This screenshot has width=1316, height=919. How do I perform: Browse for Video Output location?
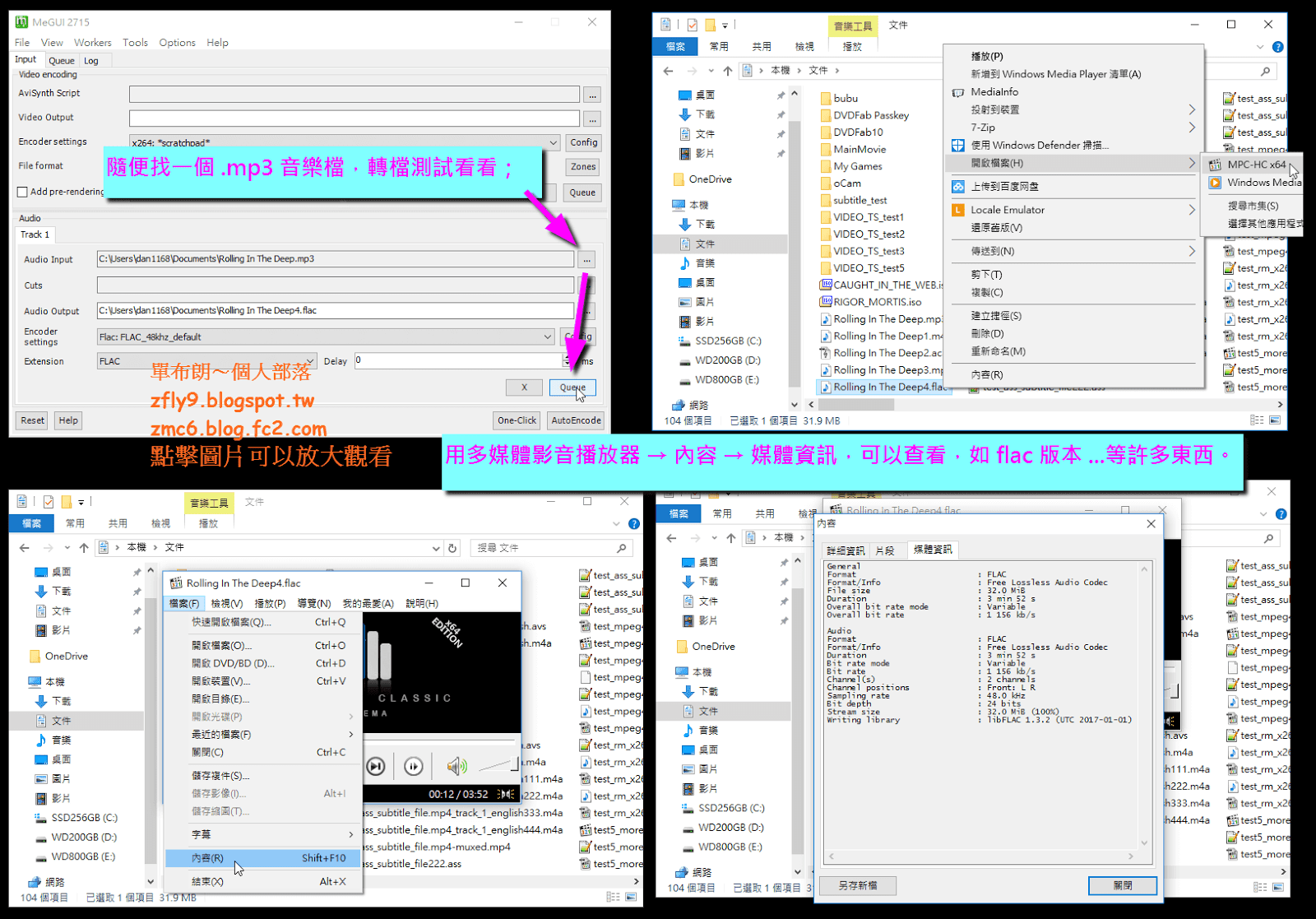click(592, 119)
